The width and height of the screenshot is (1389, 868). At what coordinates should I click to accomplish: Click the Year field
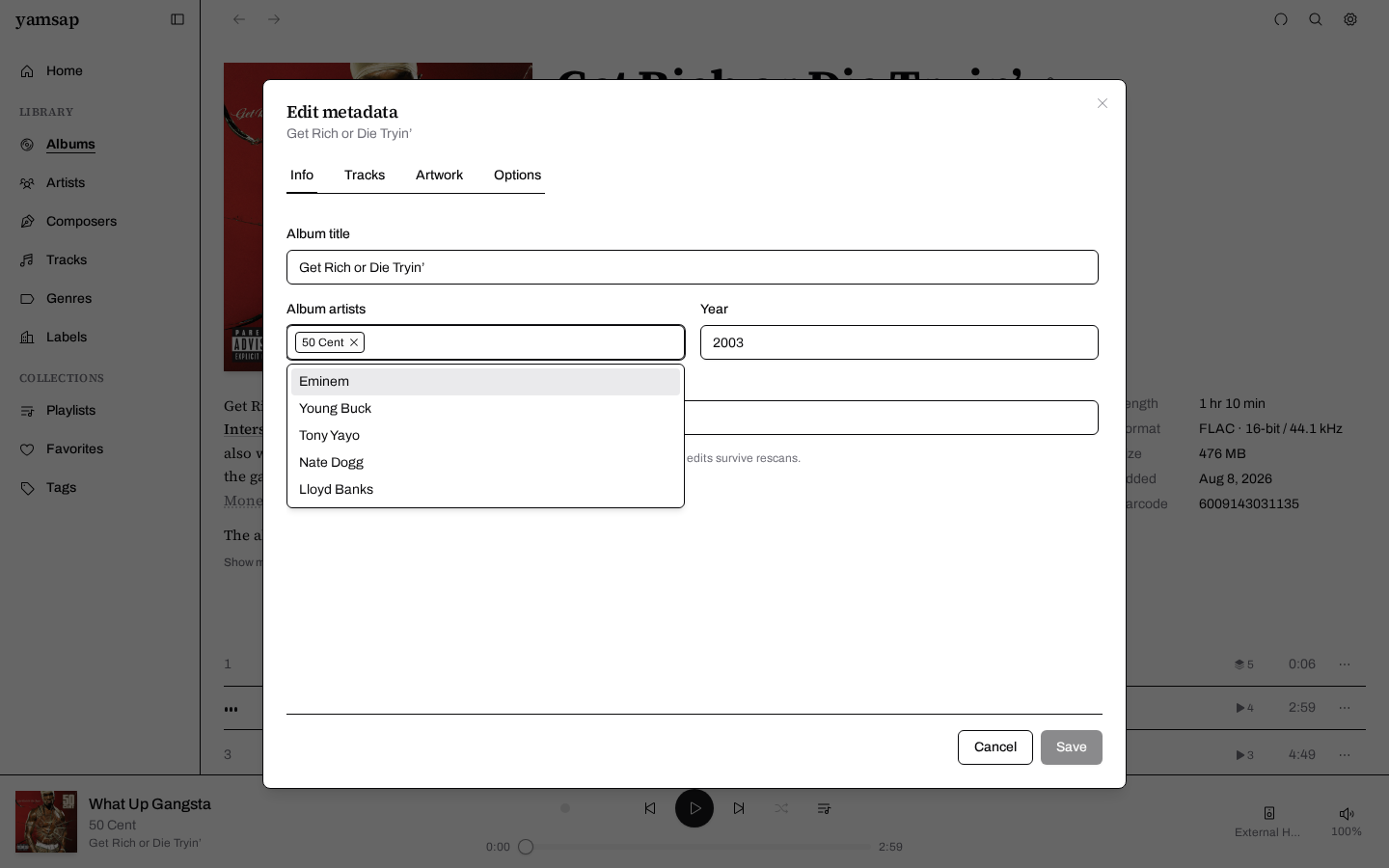click(x=899, y=342)
